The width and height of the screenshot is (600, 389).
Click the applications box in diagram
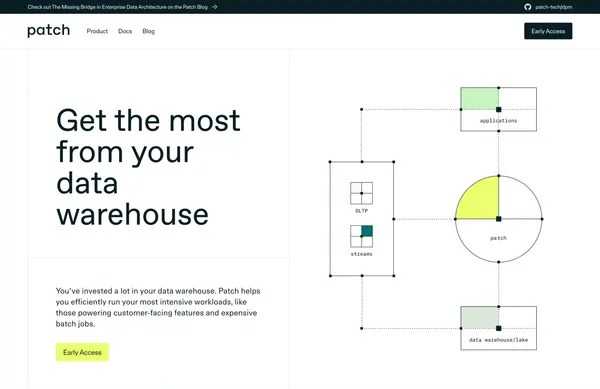pos(499,109)
